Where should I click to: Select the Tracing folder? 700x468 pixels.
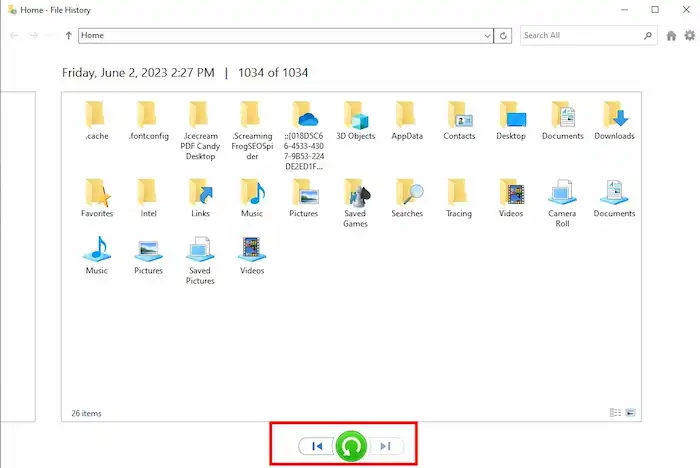[459, 198]
